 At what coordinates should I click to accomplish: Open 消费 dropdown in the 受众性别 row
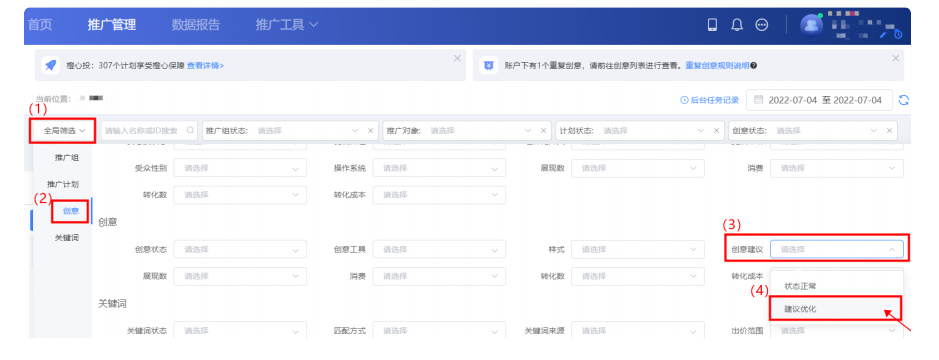(837, 168)
